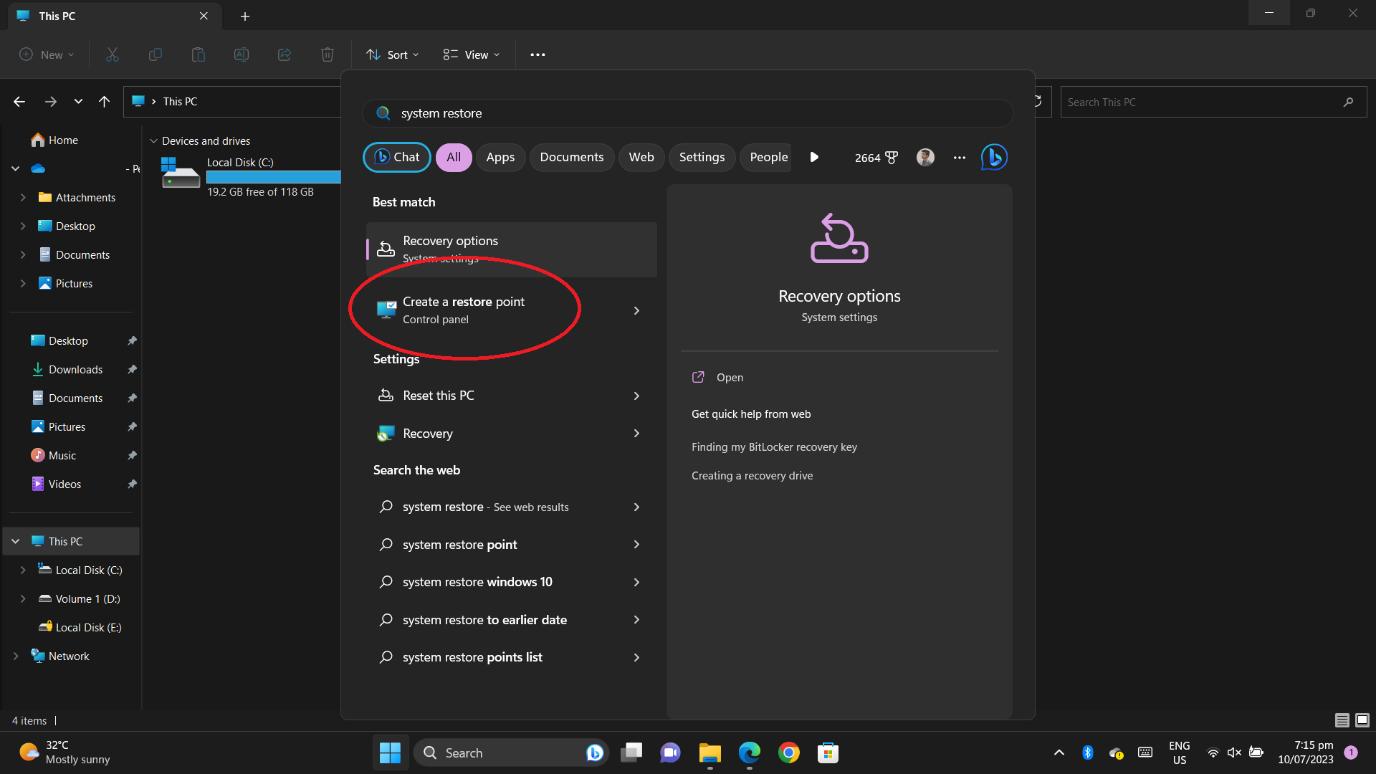1376x774 pixels.
Task: Expand the Reset this PC result arrow
Action: [636, 396]
